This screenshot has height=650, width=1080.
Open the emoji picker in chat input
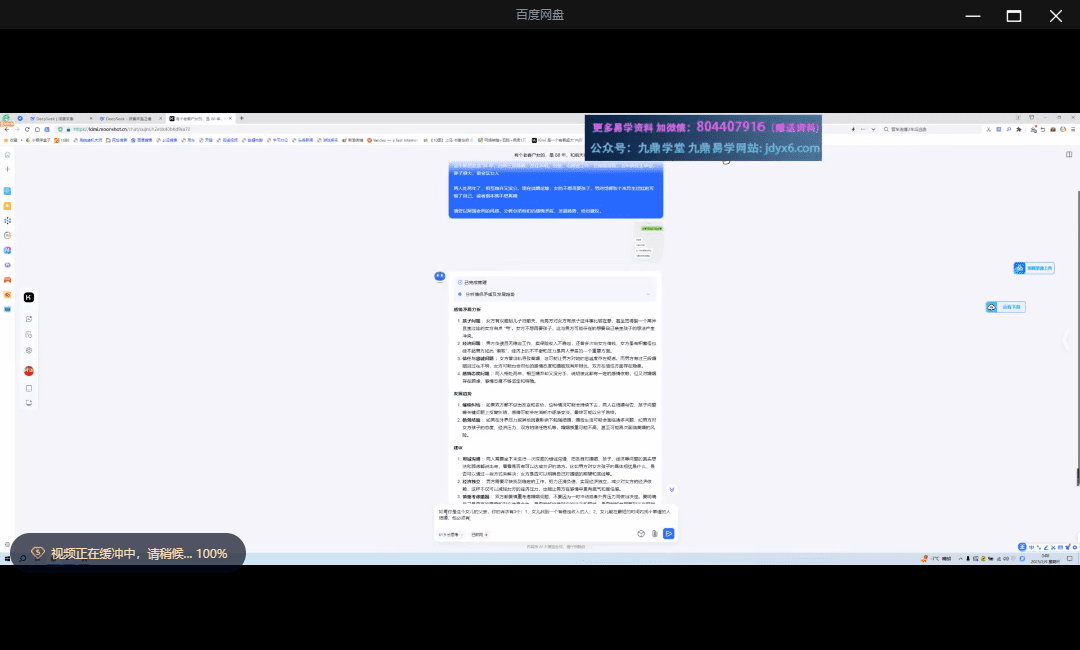(641, 533)
